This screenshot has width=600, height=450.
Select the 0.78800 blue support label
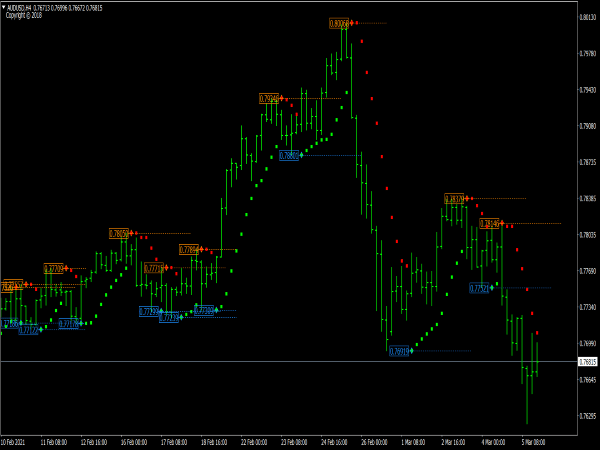tap(289, 155)
